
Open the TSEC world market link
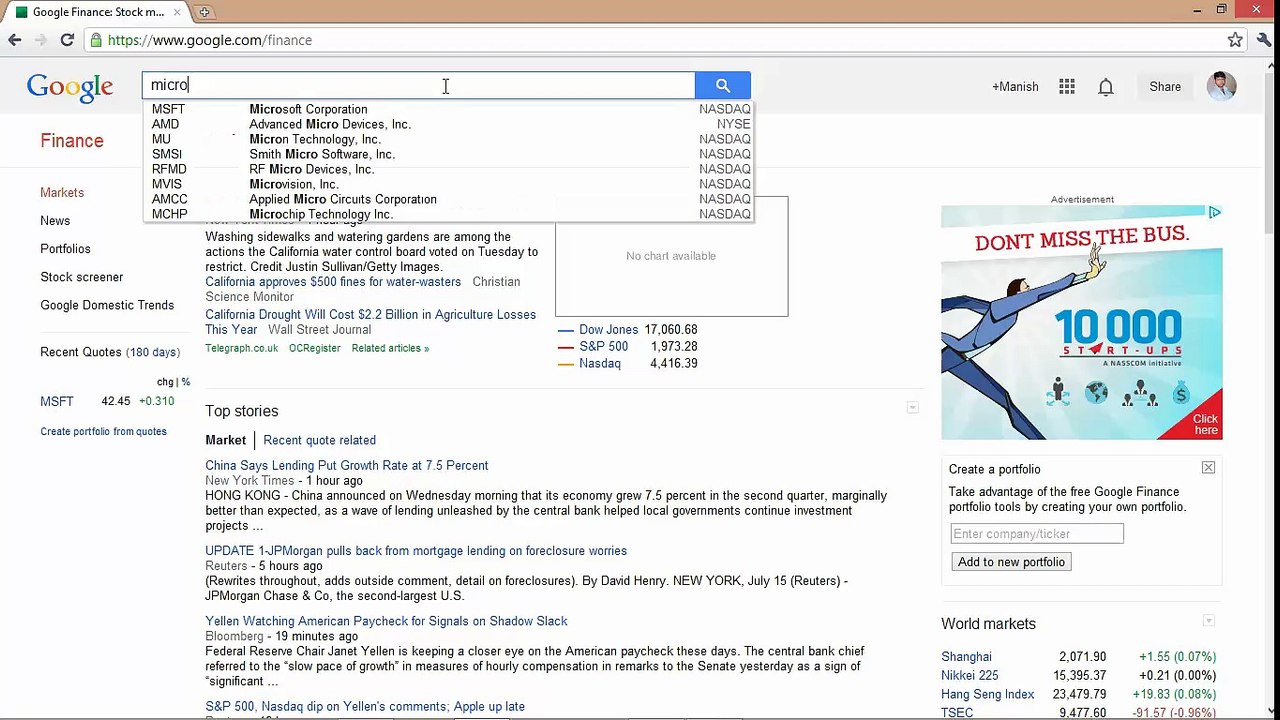pyautogui.click(x=957, y=713)
